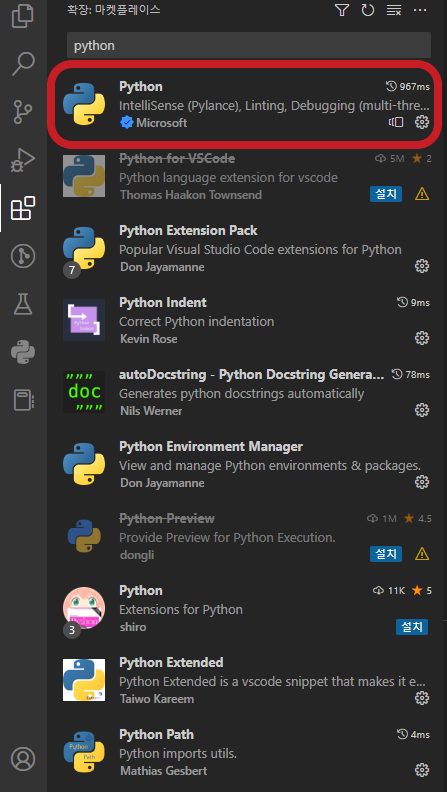Open manage gear for Python Indent

pos(422,338)
